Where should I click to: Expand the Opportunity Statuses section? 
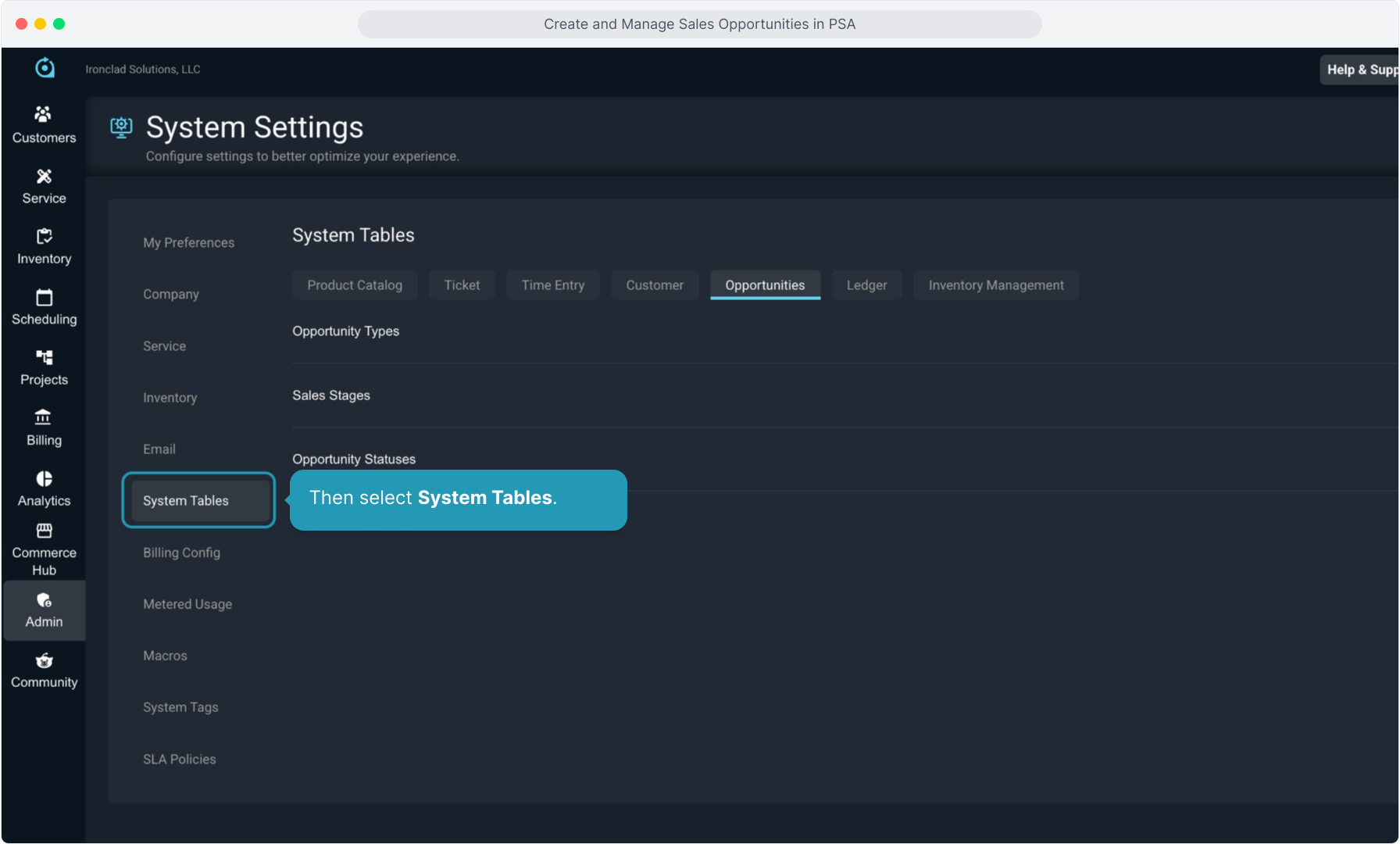[x=354, y=459]
